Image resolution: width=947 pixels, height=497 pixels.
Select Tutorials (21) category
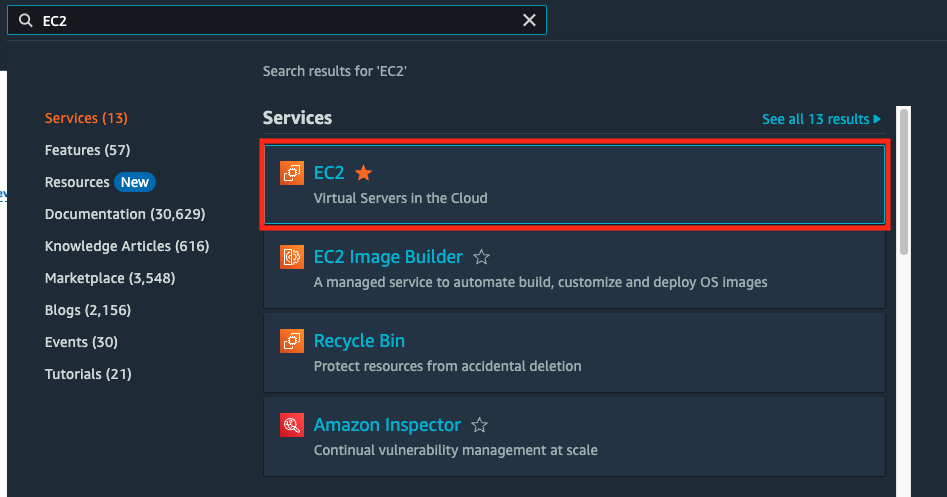(x=88, y=374)
